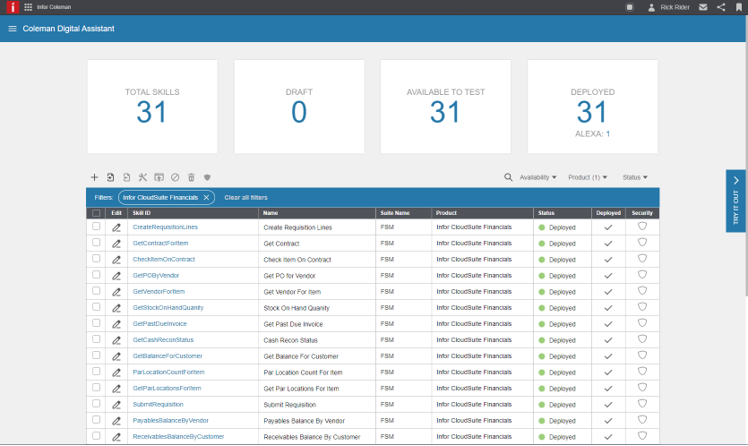Click the share icon in top bar
748x446 pixels.
721,7
